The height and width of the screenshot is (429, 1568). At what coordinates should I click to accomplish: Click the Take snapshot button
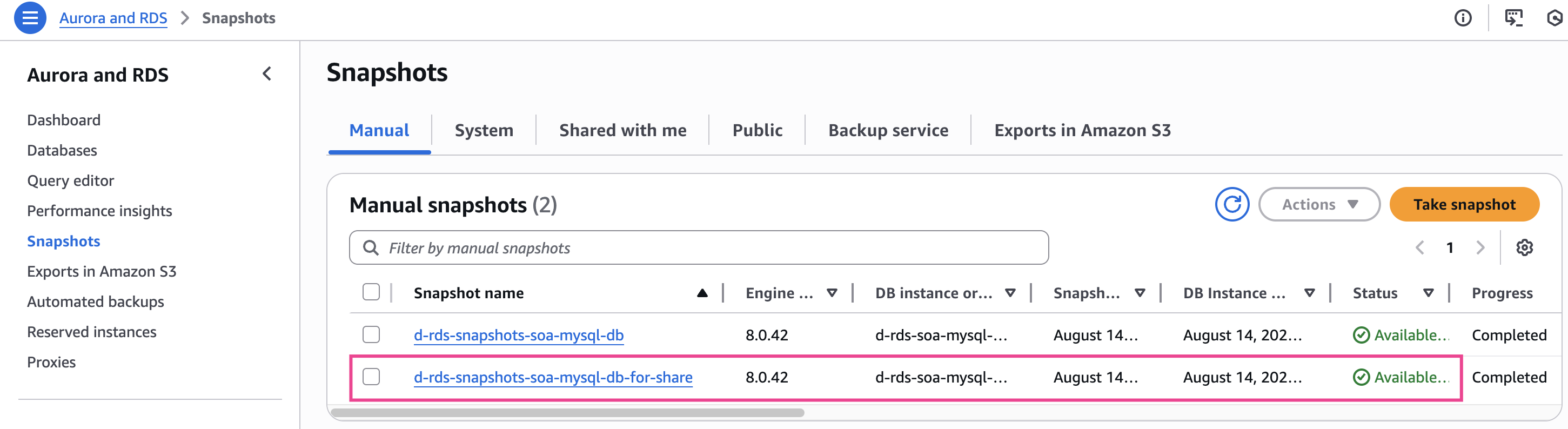tap(1464, 204)
